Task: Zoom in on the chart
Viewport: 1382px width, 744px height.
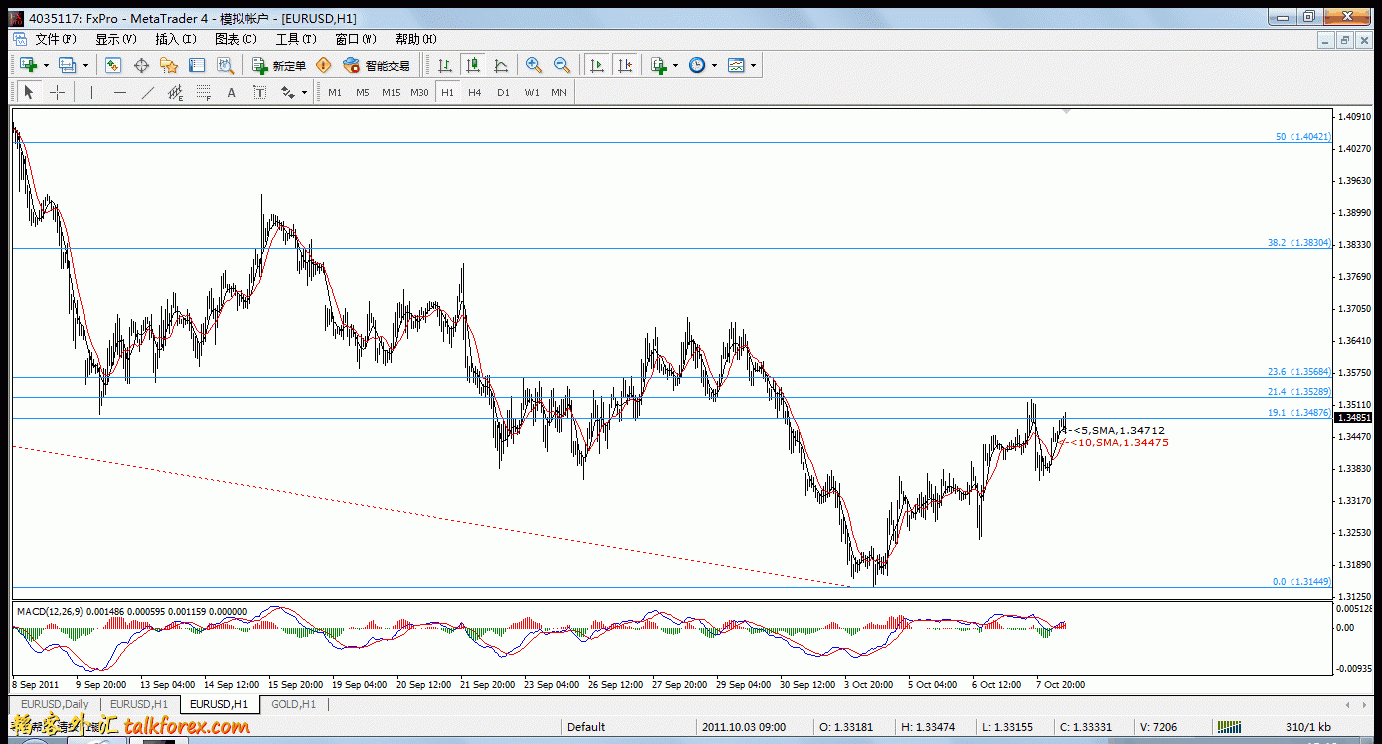Action: pos(534,65)
